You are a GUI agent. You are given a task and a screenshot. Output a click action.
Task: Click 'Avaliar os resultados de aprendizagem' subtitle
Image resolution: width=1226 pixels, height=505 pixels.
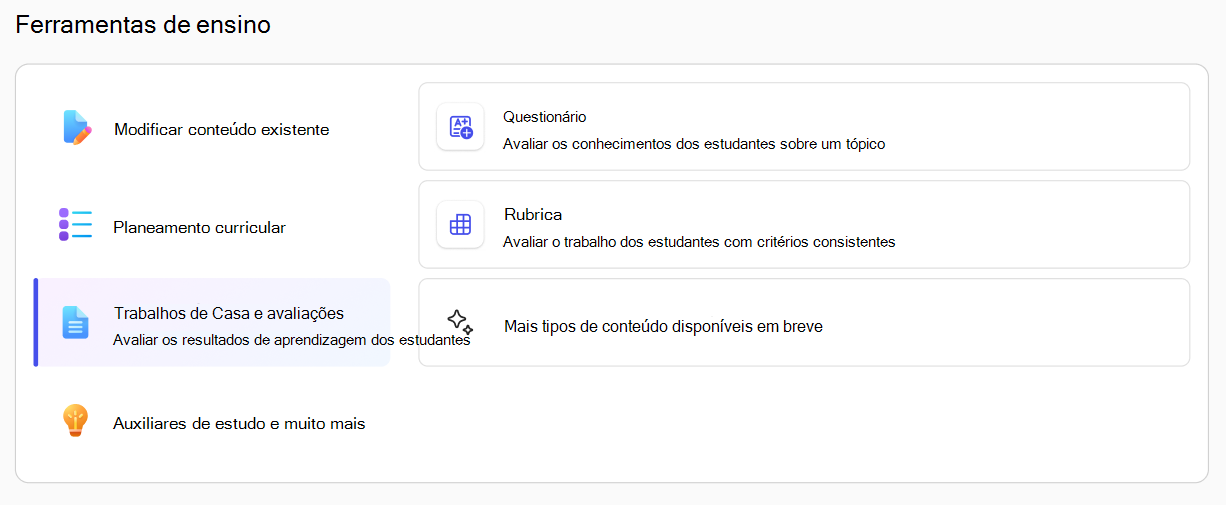coord(291,339)
